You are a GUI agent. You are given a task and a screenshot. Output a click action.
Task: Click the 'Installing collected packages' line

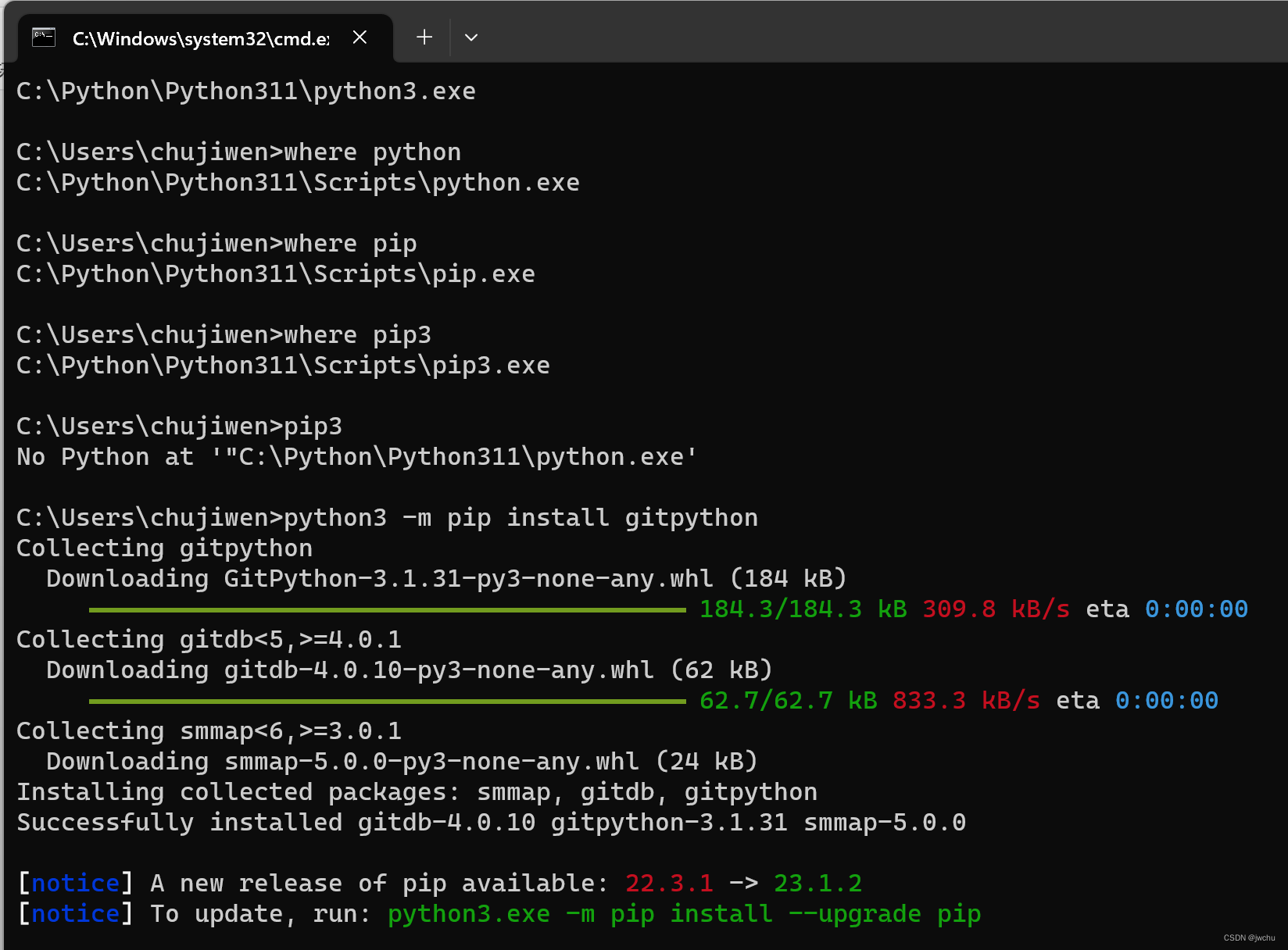(x=417, y=792)
